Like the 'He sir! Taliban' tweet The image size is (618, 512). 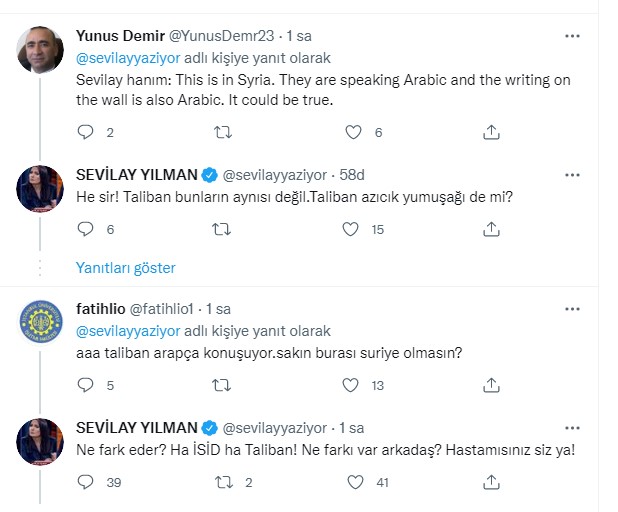pos(352,229)
